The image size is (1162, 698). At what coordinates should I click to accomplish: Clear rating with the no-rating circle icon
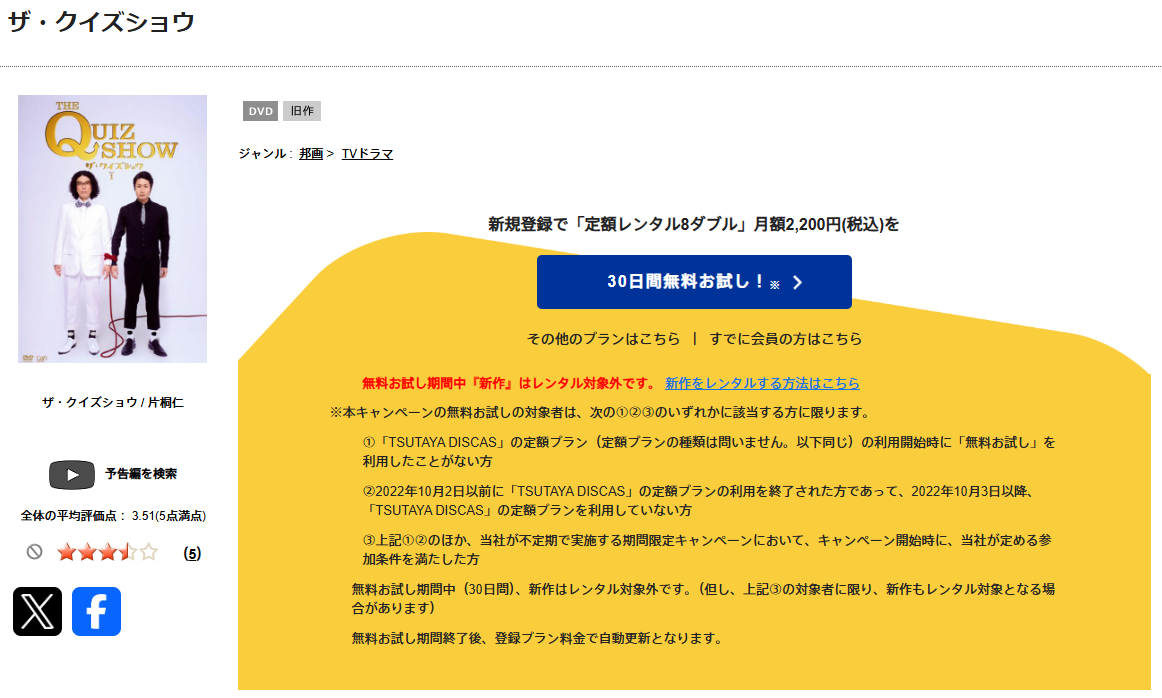click(34, 551)
